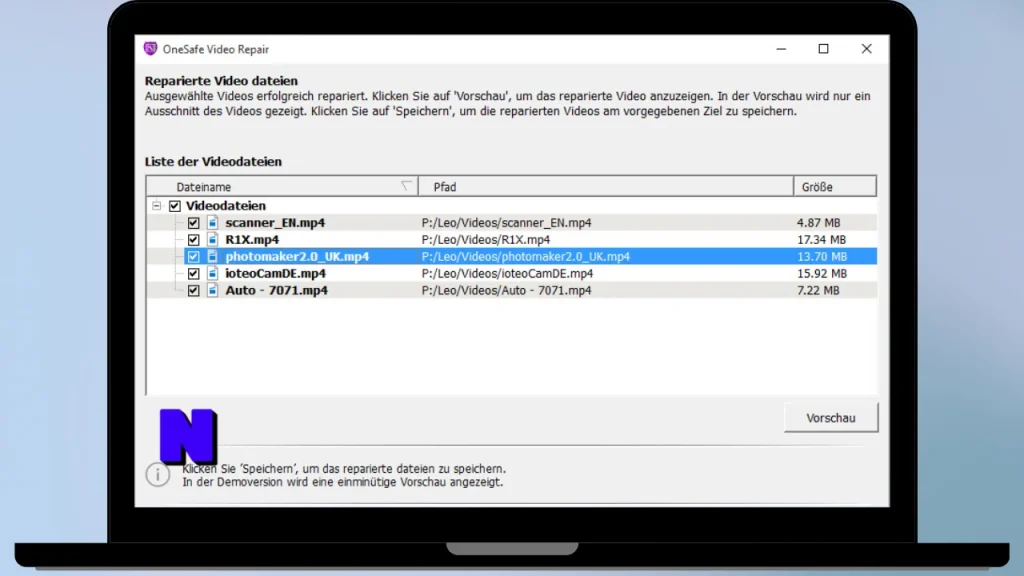Select photomaker2.0_UK.mp4 file name
This screenshot has width=1024, height=576.
click(297, 257)
